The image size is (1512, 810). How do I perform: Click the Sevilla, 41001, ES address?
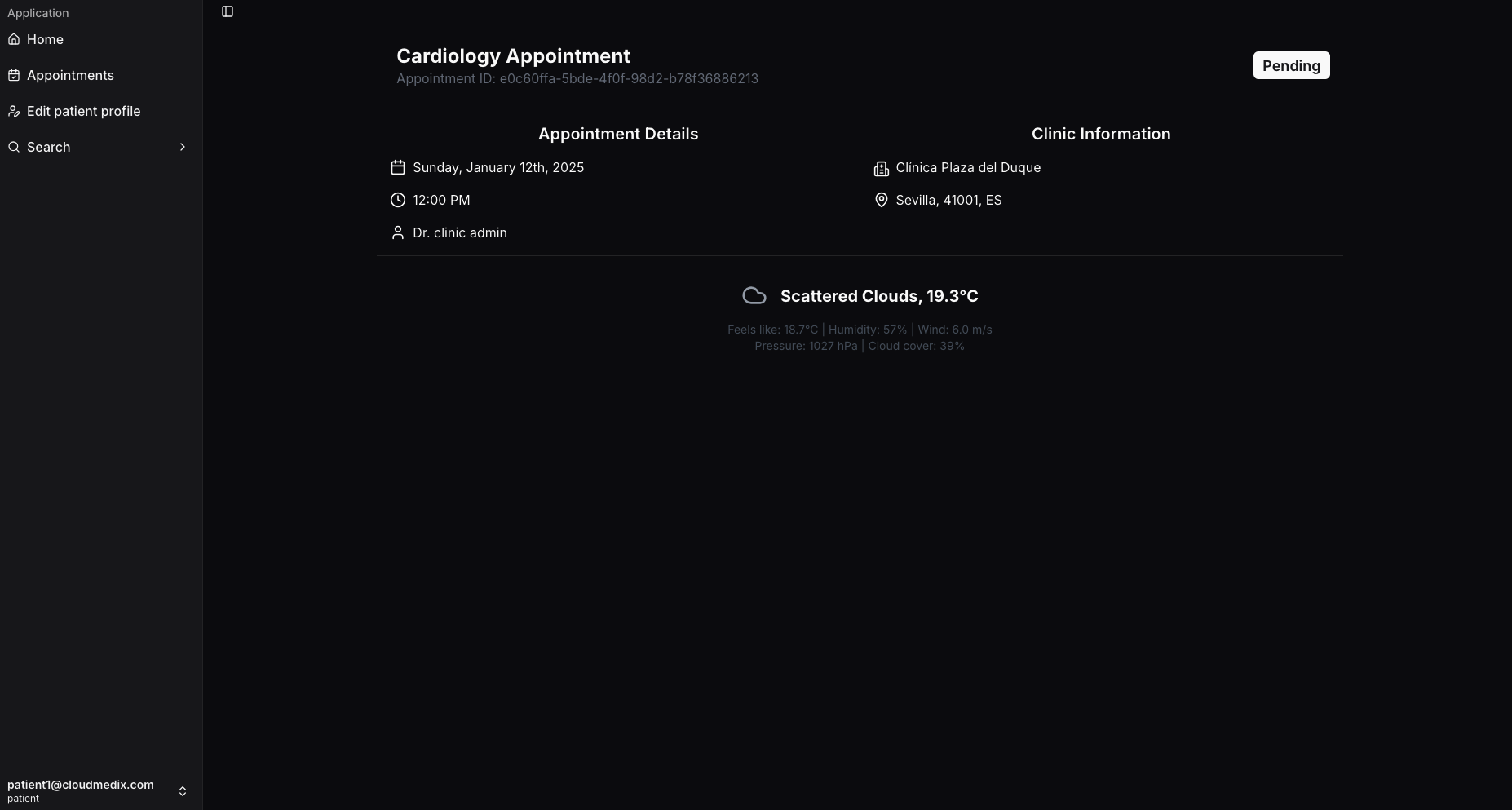(948, 200)
